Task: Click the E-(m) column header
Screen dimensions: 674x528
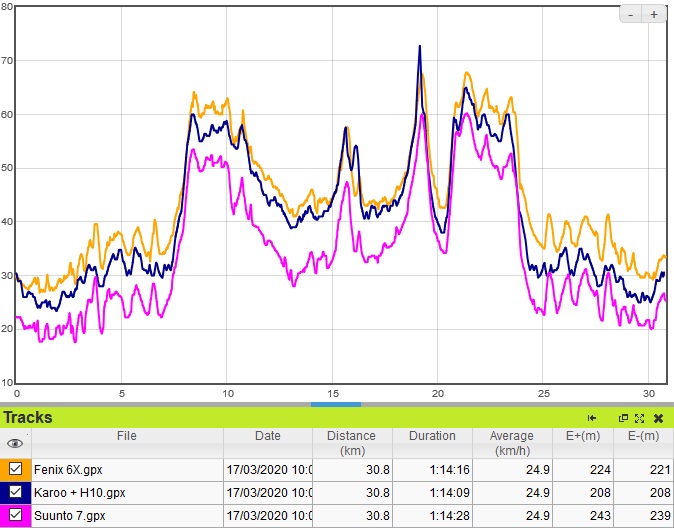Action: pyautogui.click(x=643, y=436)
